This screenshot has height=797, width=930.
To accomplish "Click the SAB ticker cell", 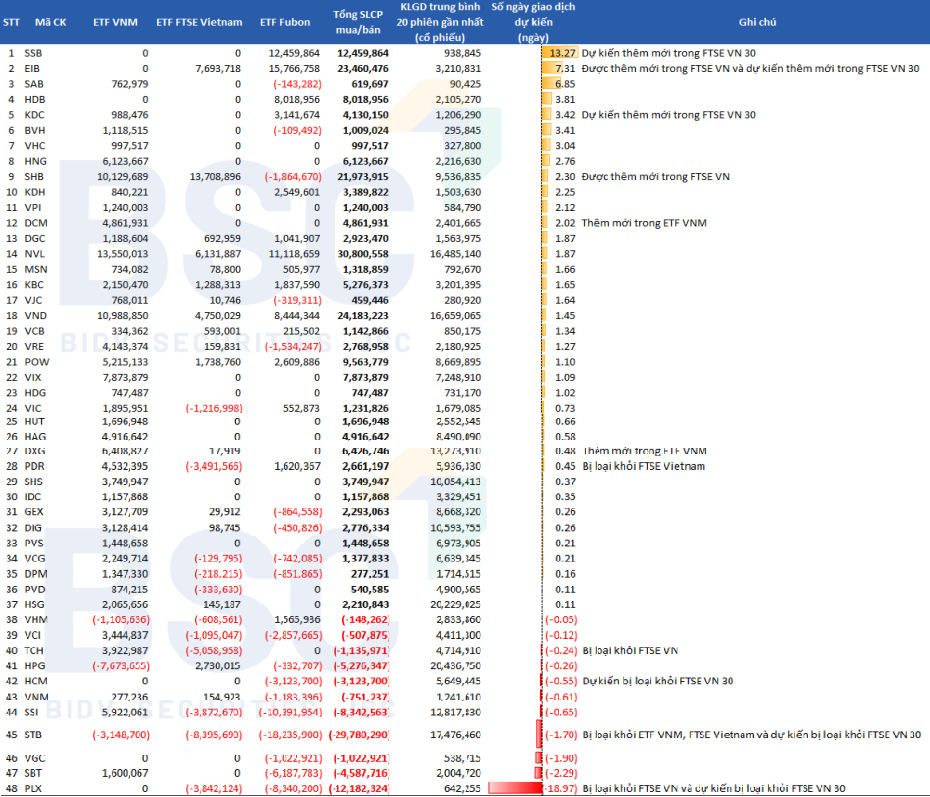I will coord(33,84).
